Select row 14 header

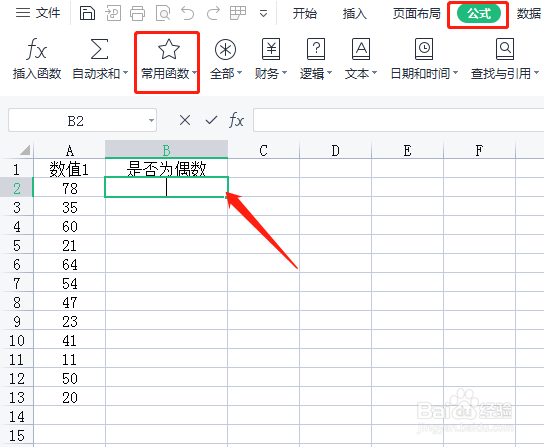17,416
